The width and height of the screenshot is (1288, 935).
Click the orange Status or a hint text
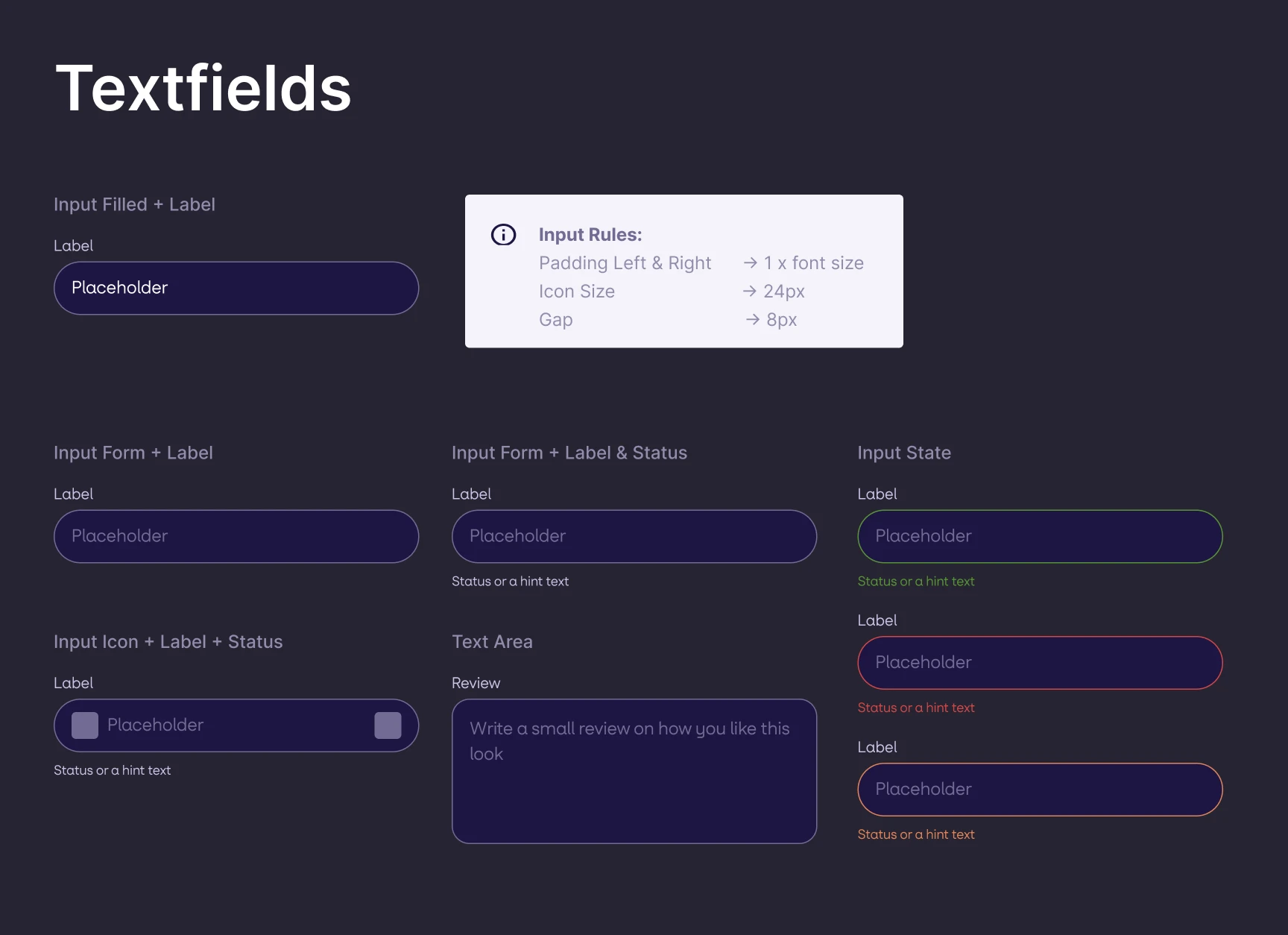916,835
